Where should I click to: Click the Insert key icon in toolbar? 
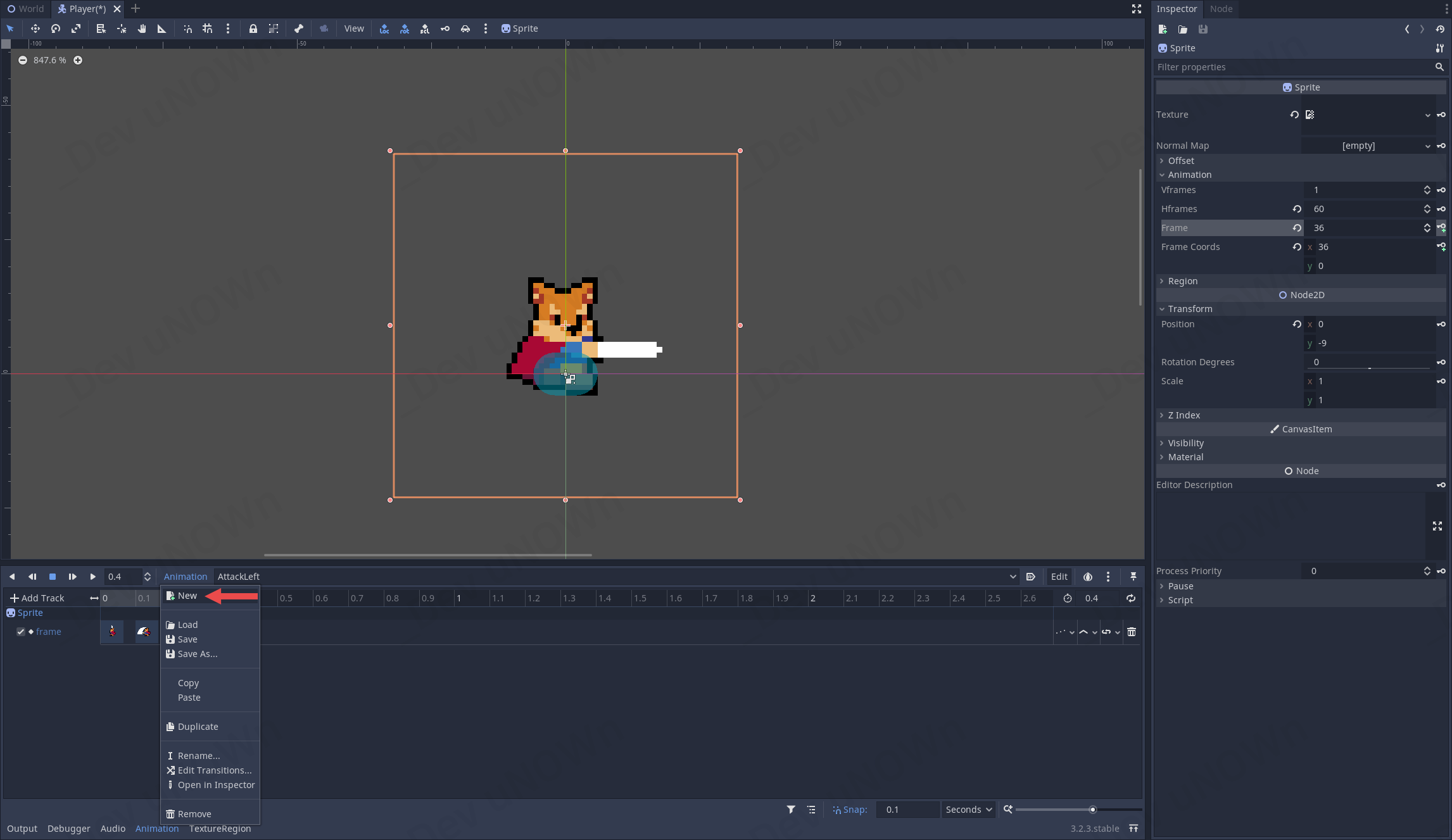(x=445, y=28)
